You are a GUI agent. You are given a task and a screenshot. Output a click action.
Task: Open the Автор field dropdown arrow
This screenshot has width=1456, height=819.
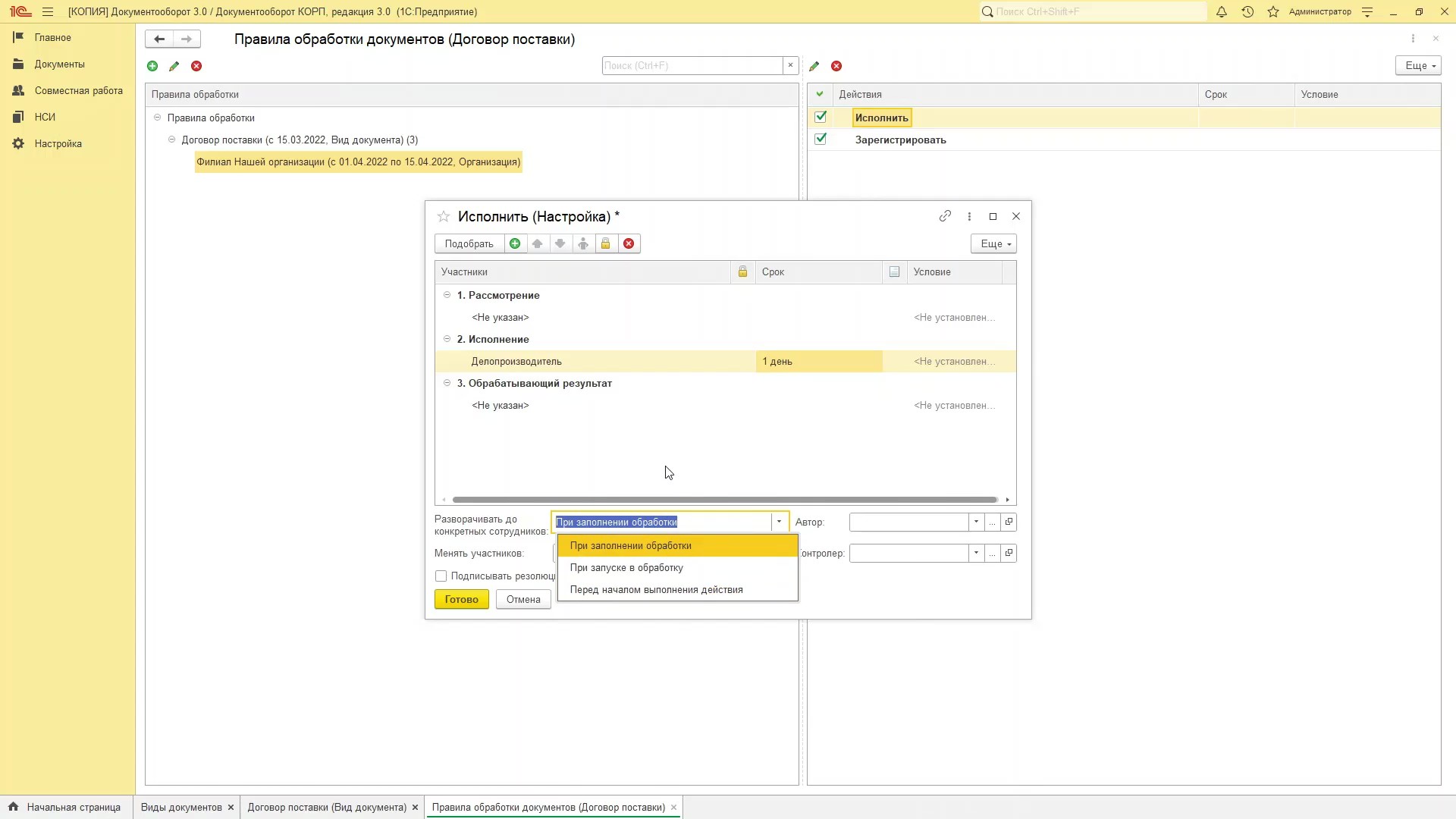(976, 522)
